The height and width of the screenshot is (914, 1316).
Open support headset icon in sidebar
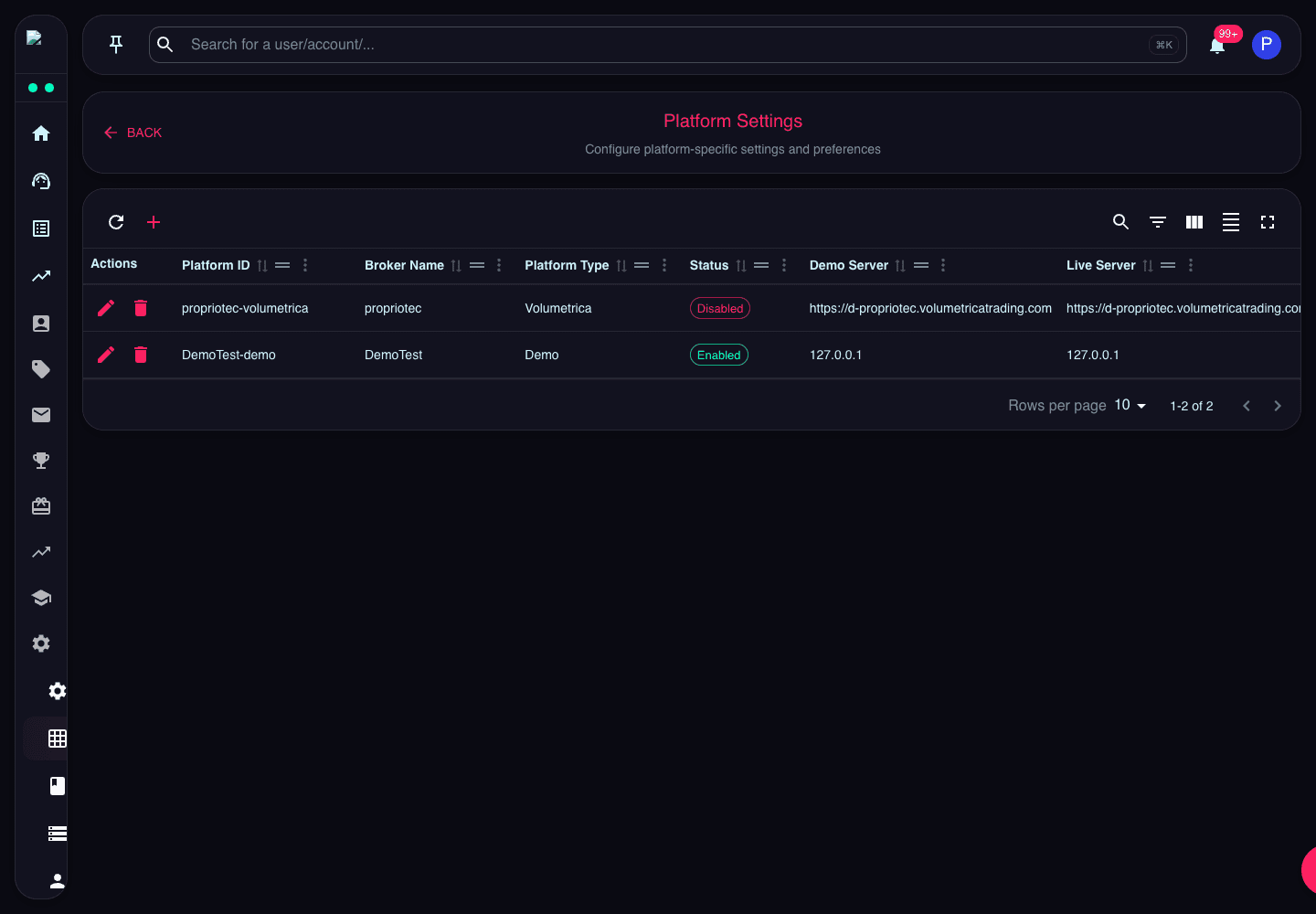41,181
